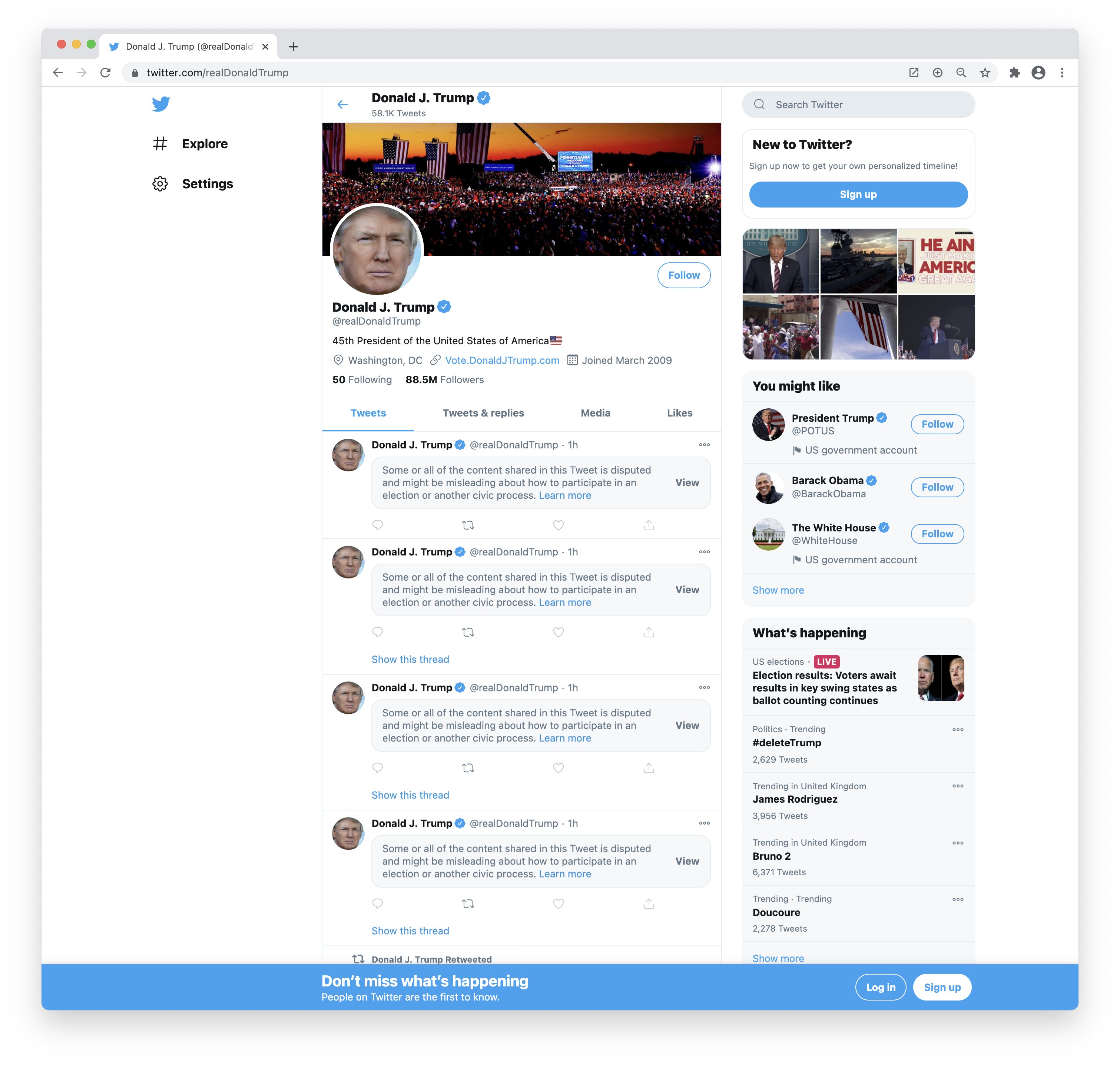Screen dimensions: 1120x1065
Task: Click the zoom magnifier icon in address bar
Action: (961, 73)
